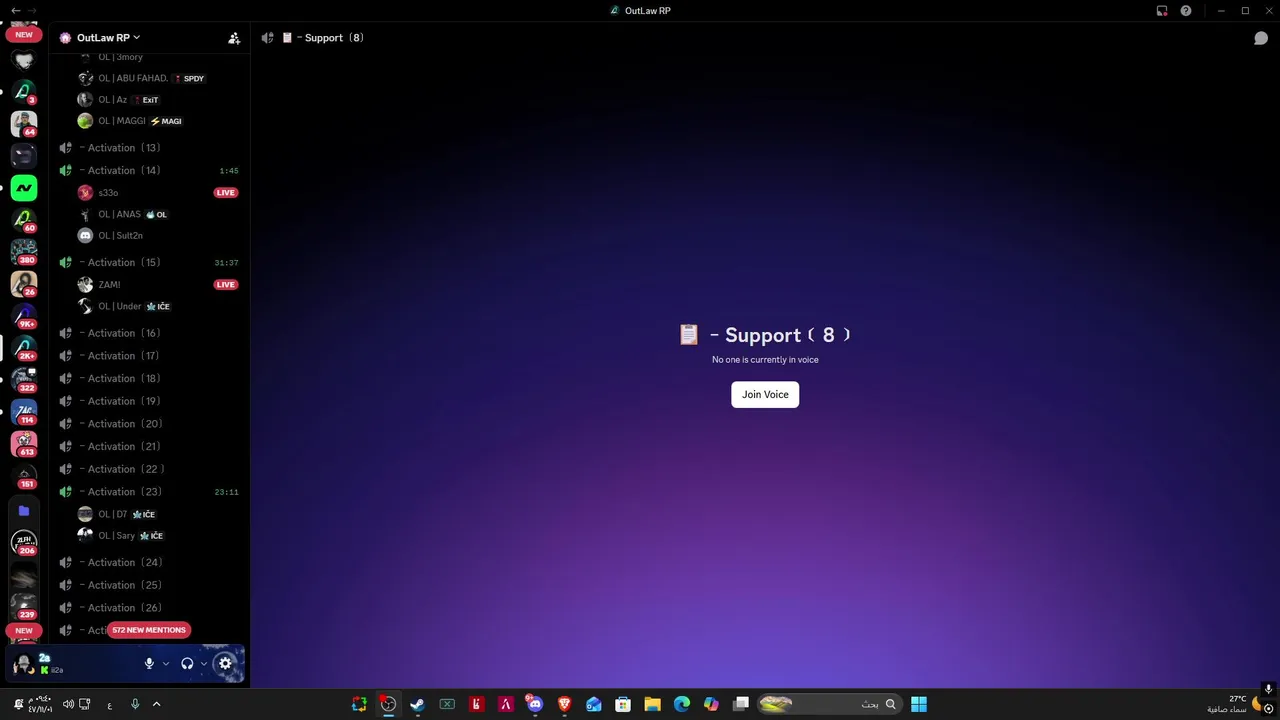Go back with the left arrow
1280x720 pixels.
click(x=15, y=11)
